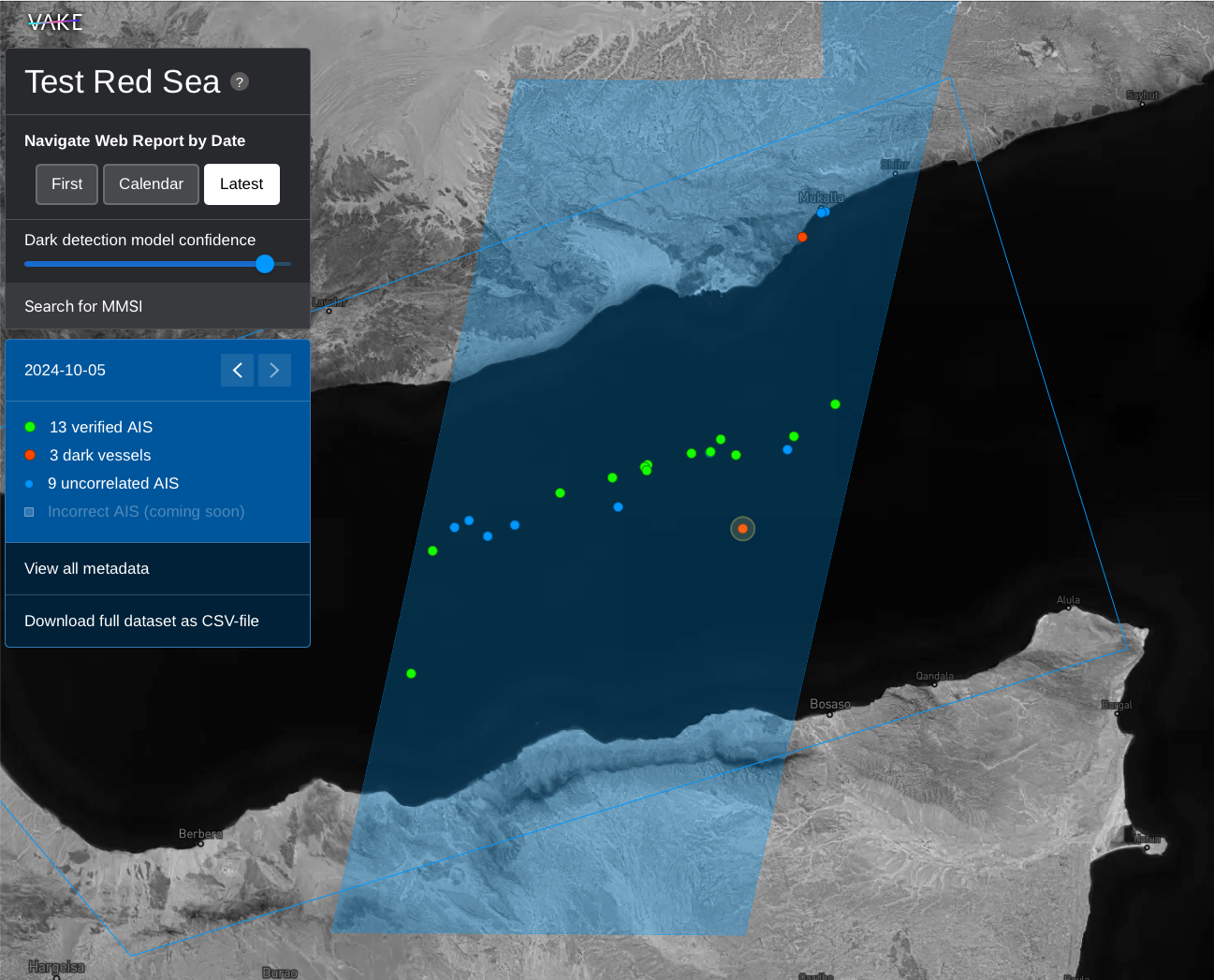Image resolution: width=1214 pixels, height=980 pixels.
Task: Click the VAKE logo
Action: pyautogui.click(x=55, y=22)
